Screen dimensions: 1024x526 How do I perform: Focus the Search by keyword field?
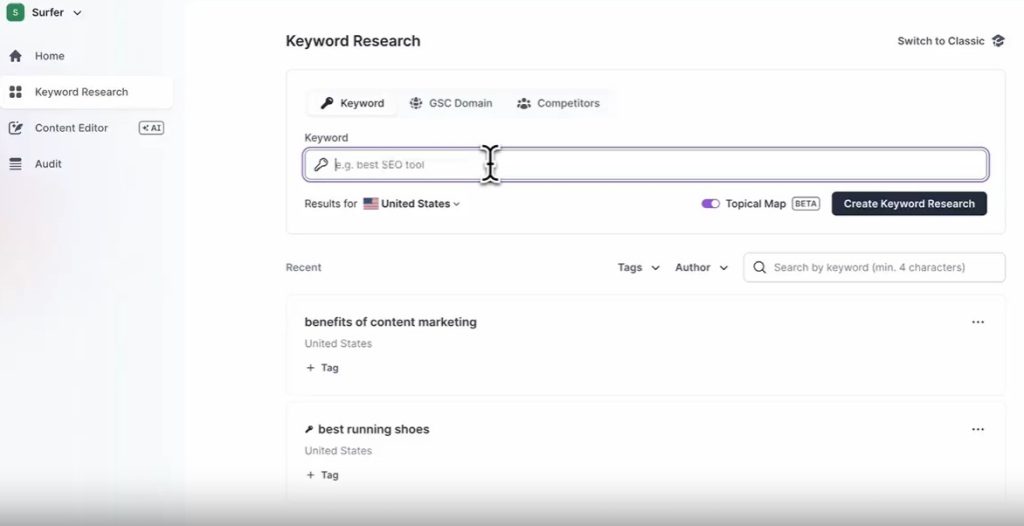click(874, 267)
